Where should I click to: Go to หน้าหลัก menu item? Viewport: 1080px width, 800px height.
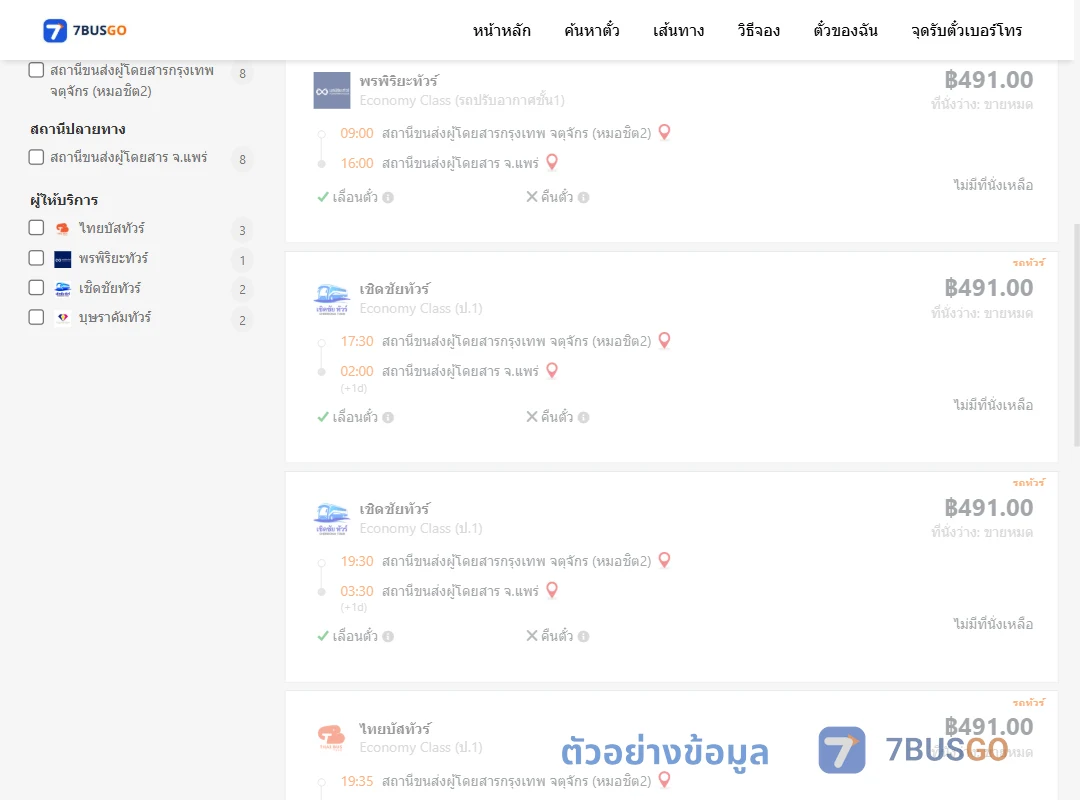click(501, 30)
